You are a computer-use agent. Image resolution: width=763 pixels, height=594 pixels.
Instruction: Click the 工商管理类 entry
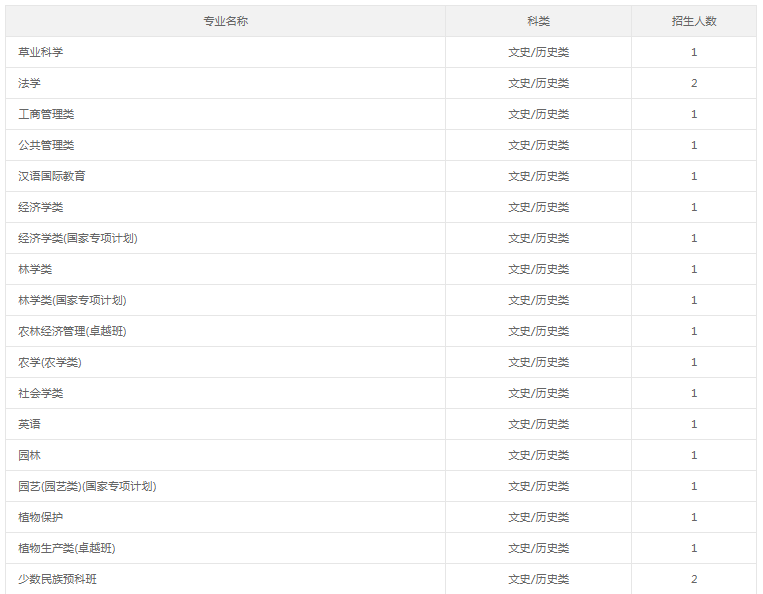[46, 114]
